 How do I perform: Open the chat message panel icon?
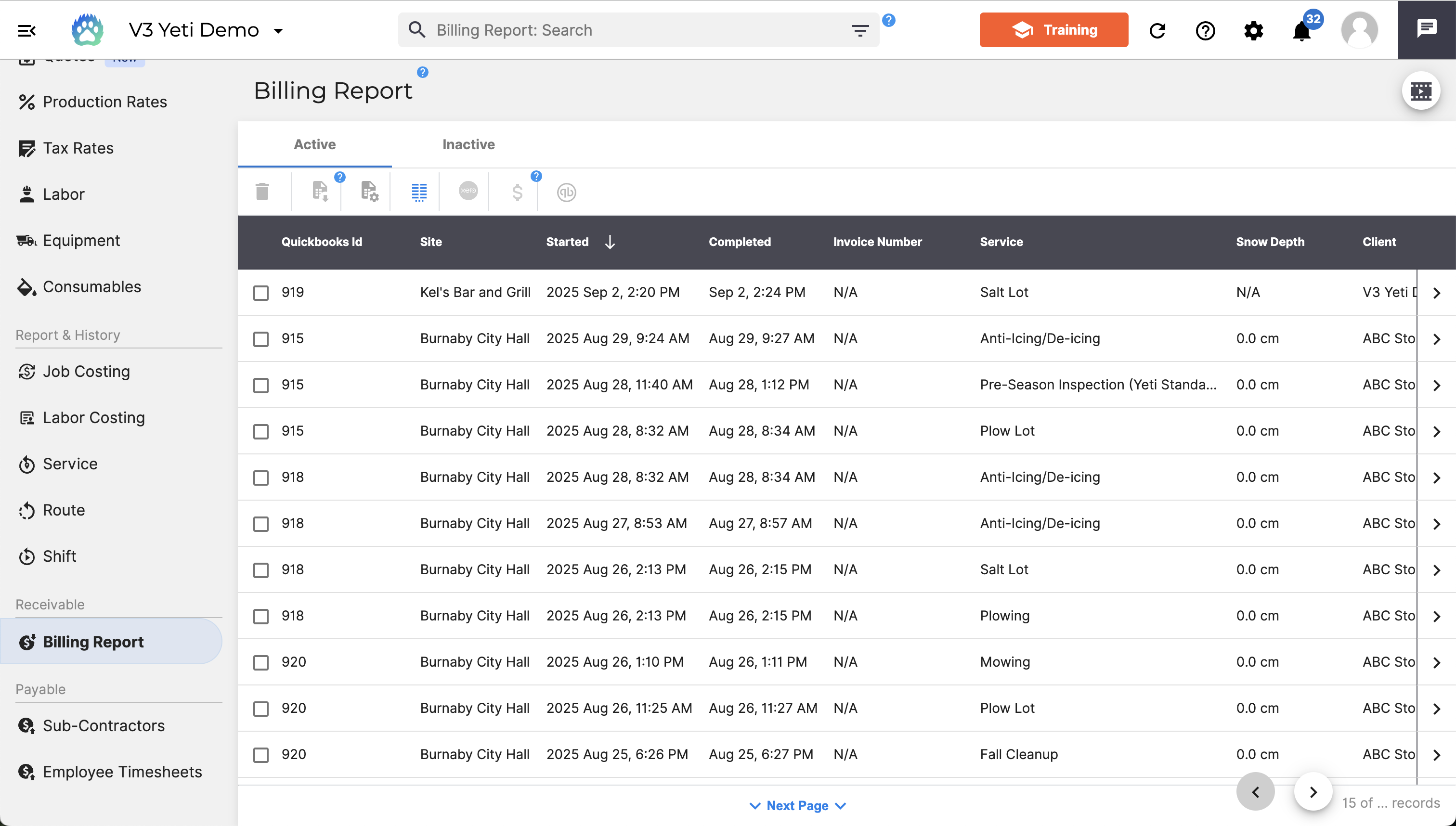click(1427, 28)
